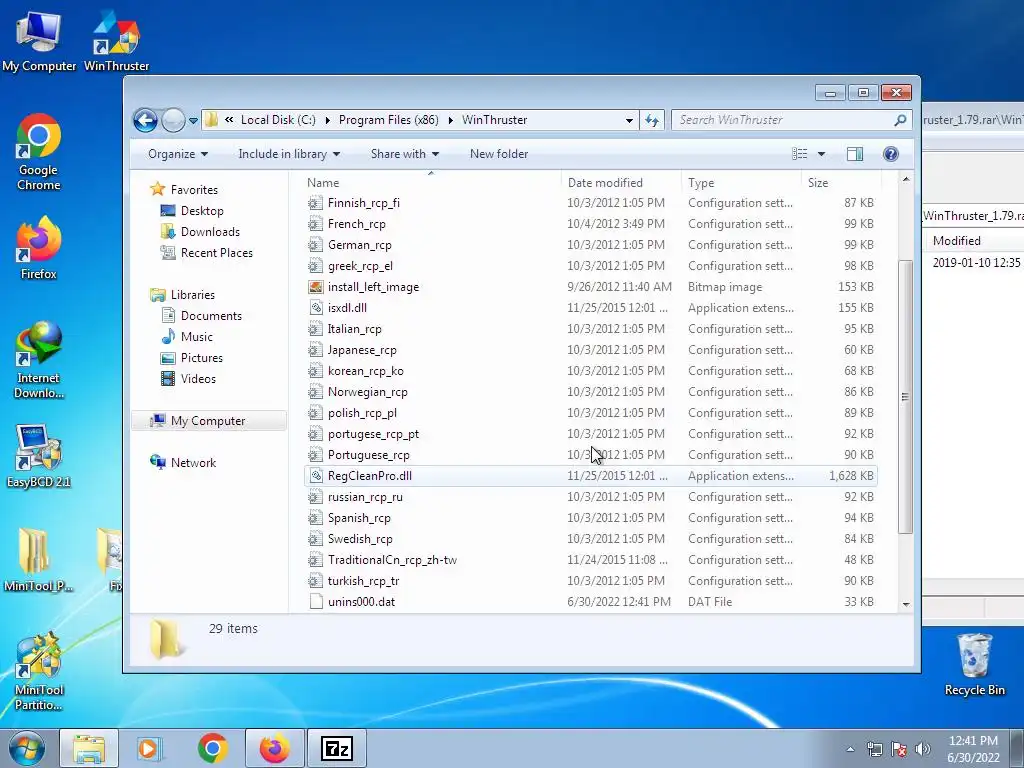Select the turkish_rcp_tr file
This screenshot has height=768, width=1024.
coord(590,581)
